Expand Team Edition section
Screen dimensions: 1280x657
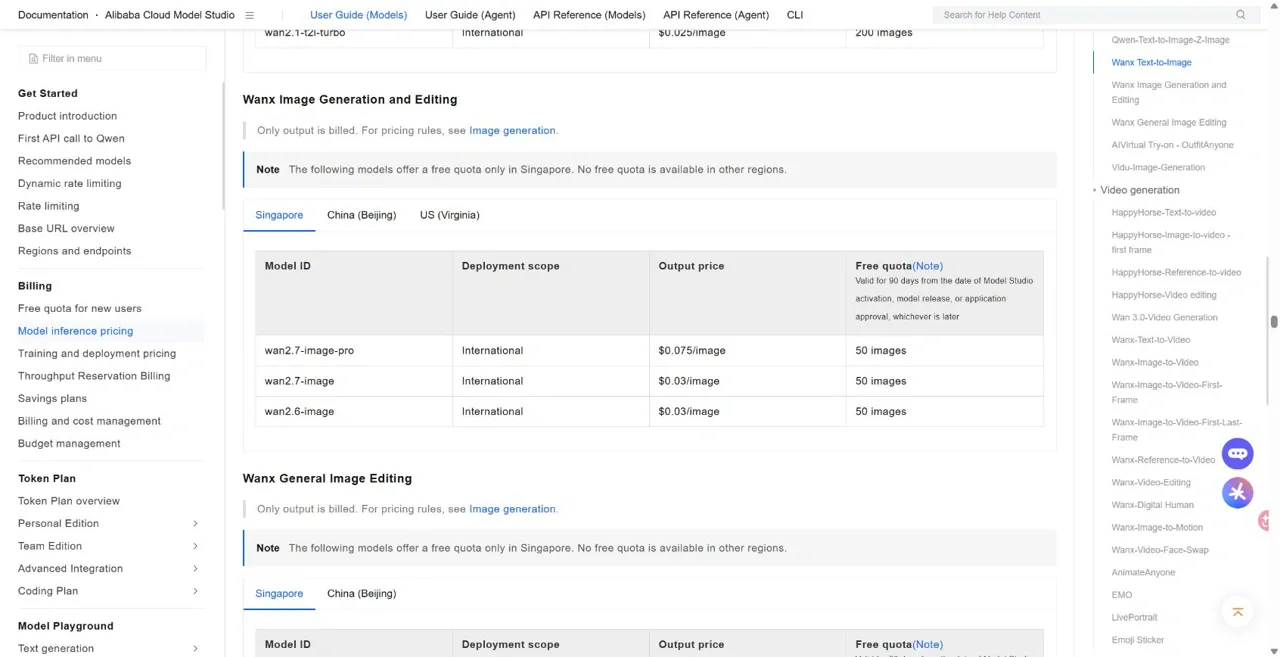(x=195, y=546)
